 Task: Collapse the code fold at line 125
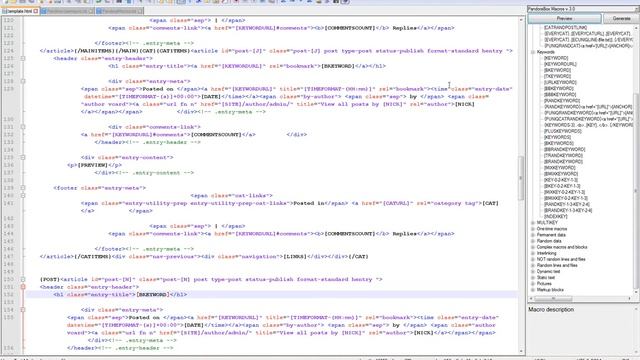pyautogui.click(x=23, y=58)
